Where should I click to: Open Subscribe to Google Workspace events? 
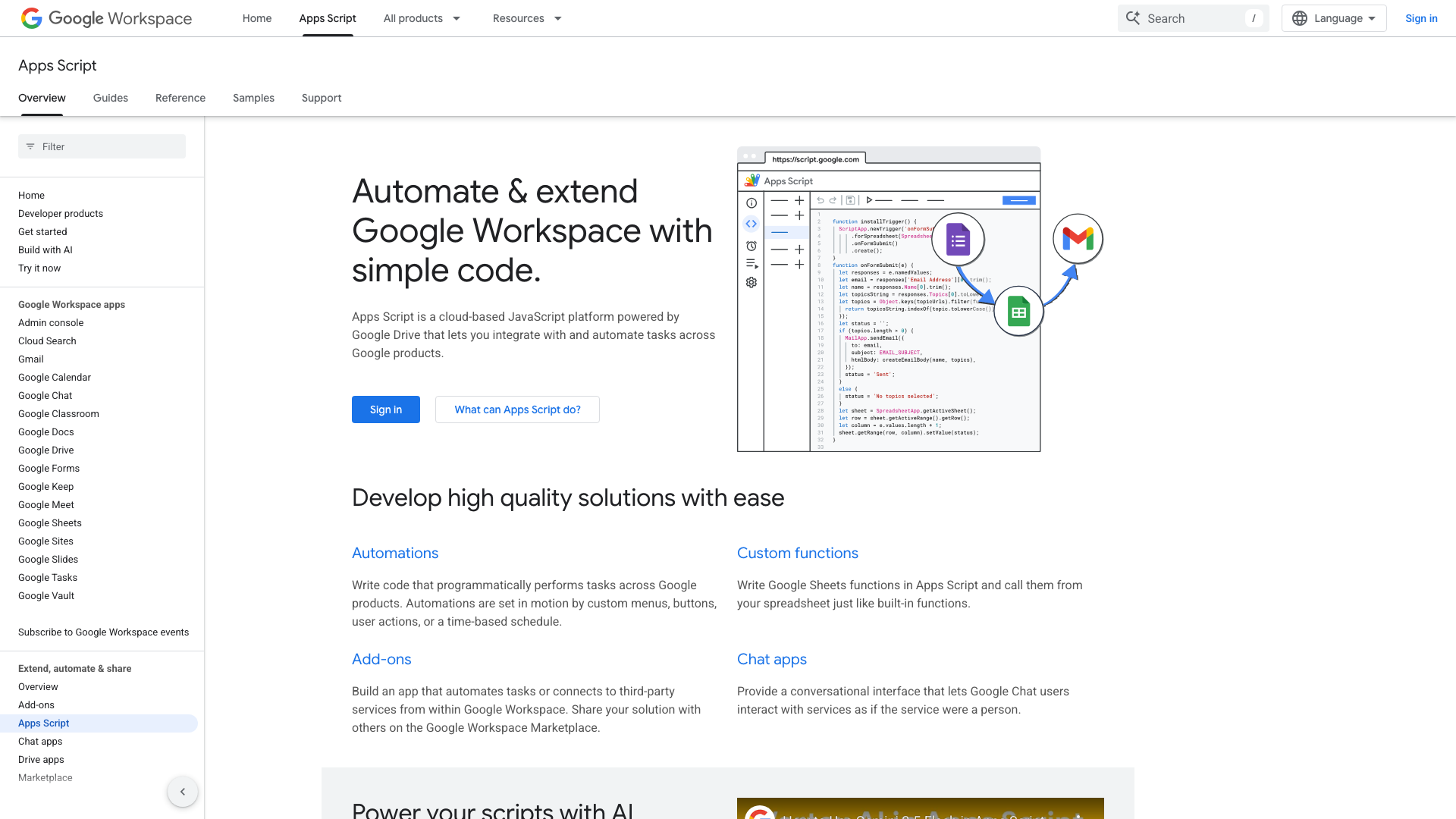coord(103,632)
